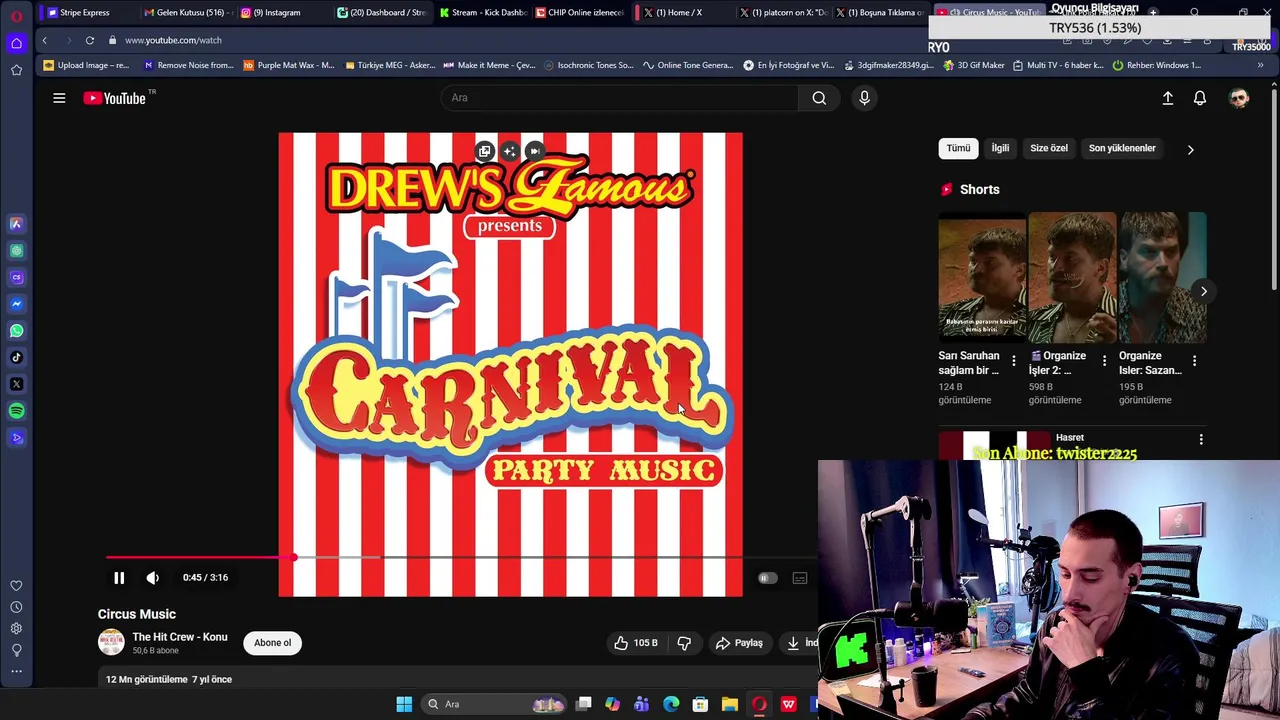Viewport: 1280px width, 720px height.
Task: Open Spotify in Opera sidebar
Action: (16, 411)
